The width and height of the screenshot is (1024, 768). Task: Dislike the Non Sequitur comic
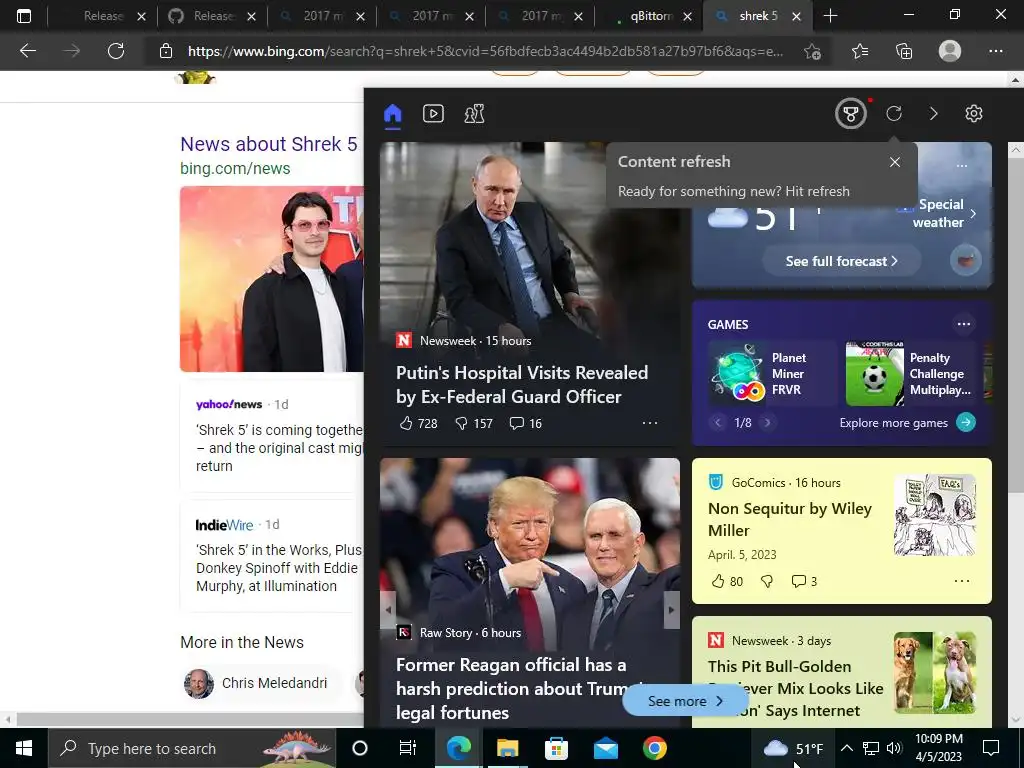point(767,581)
